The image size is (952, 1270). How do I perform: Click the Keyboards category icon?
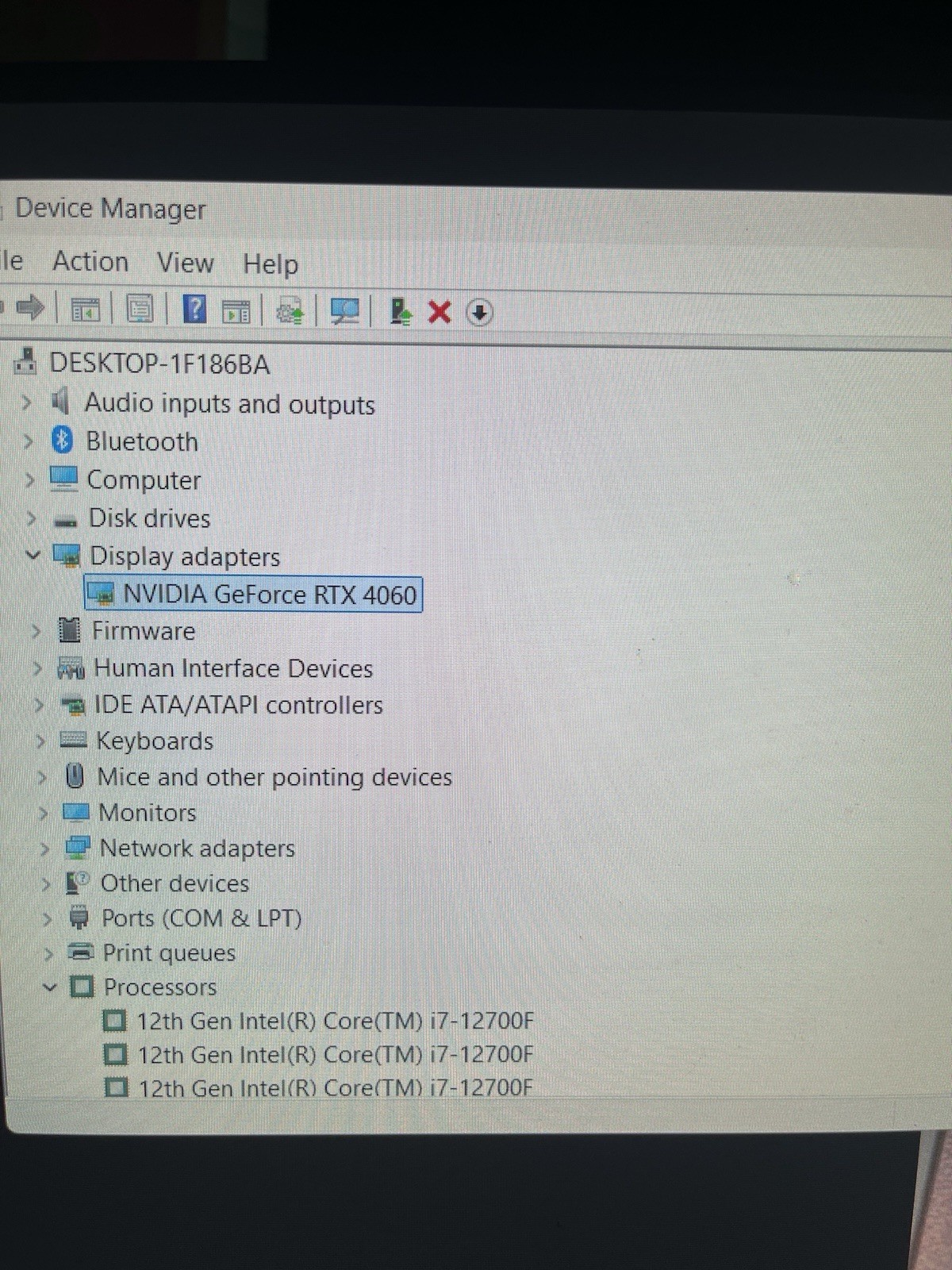(73, 740)
